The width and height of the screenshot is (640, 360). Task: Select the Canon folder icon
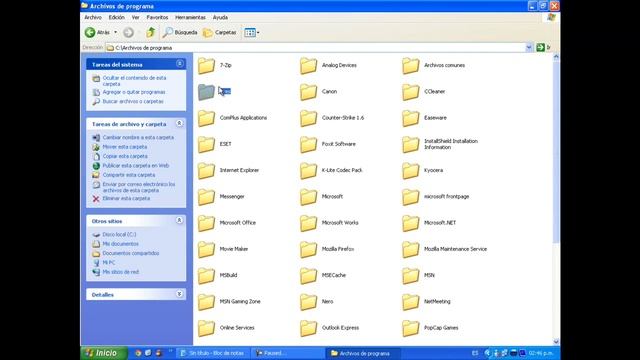[308, 92]
